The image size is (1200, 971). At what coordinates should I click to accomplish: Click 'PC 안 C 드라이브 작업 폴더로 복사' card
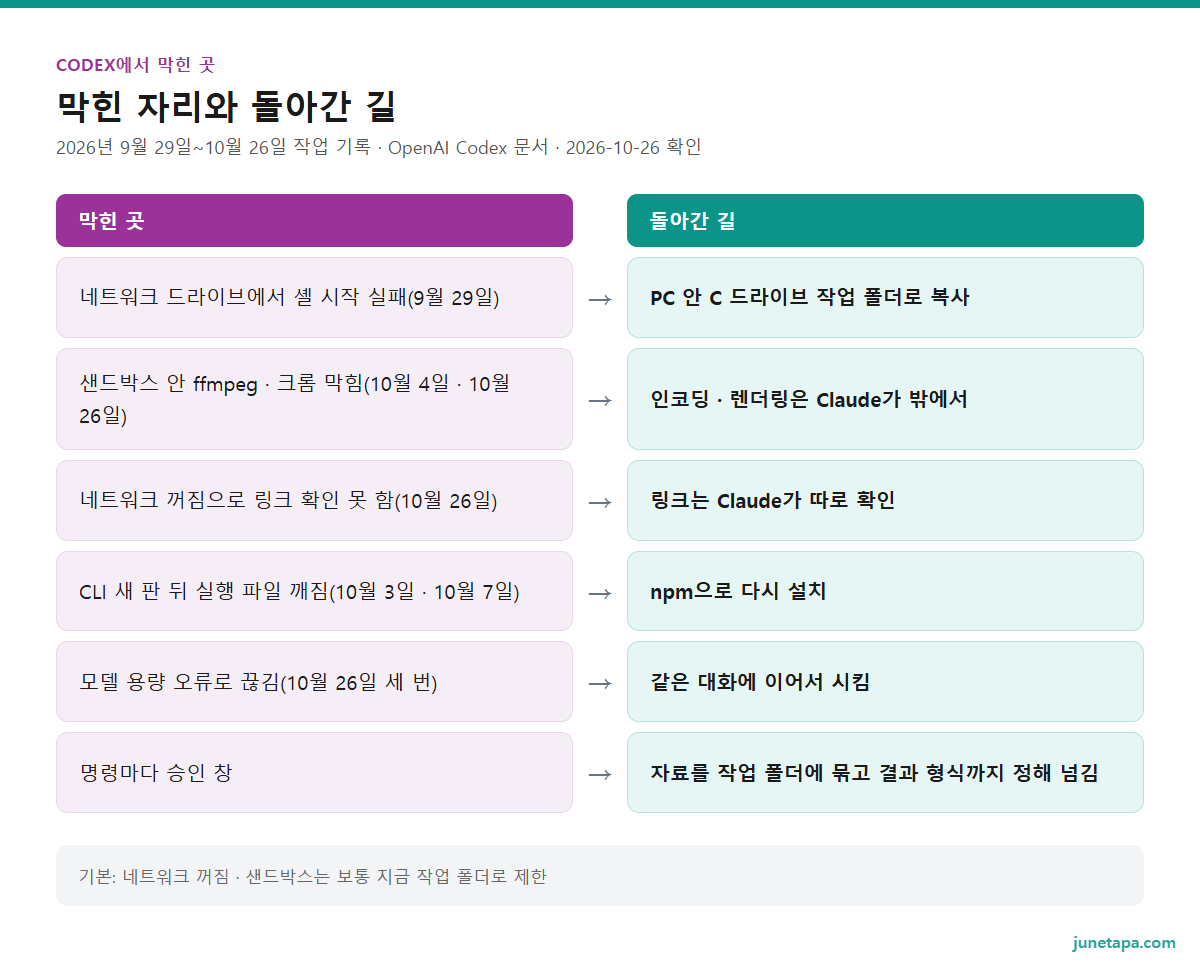pyautogui.click(x=885, y=298)
